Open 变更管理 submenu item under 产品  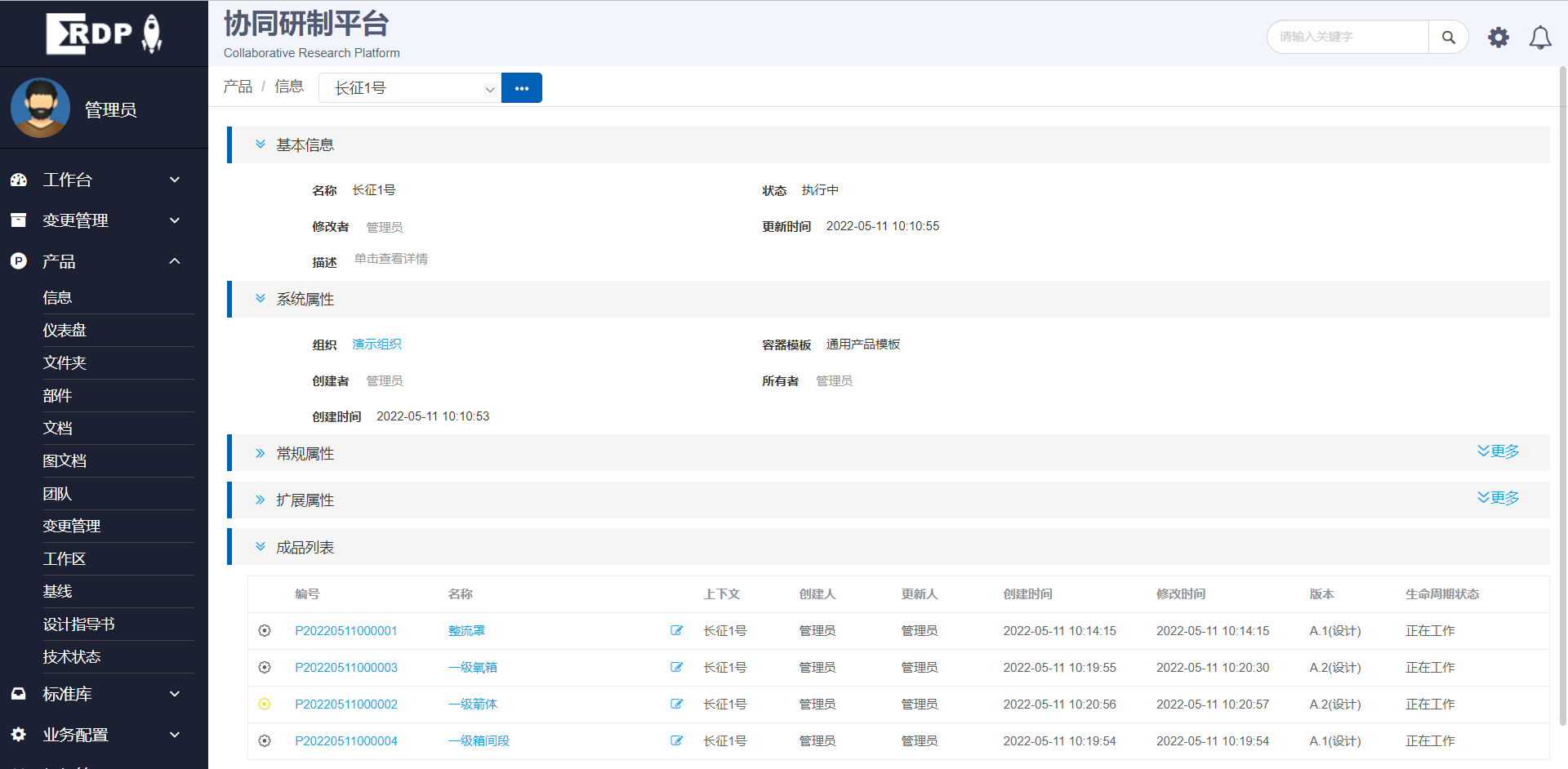pos(72,527)
